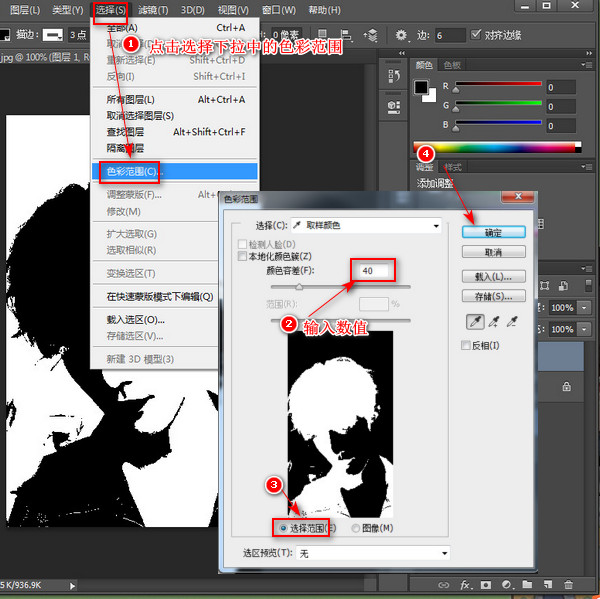This screenshot has height=599, width=600.
Task: Add a layer mask with the mask icon
Action: click(x=486, y=585)
